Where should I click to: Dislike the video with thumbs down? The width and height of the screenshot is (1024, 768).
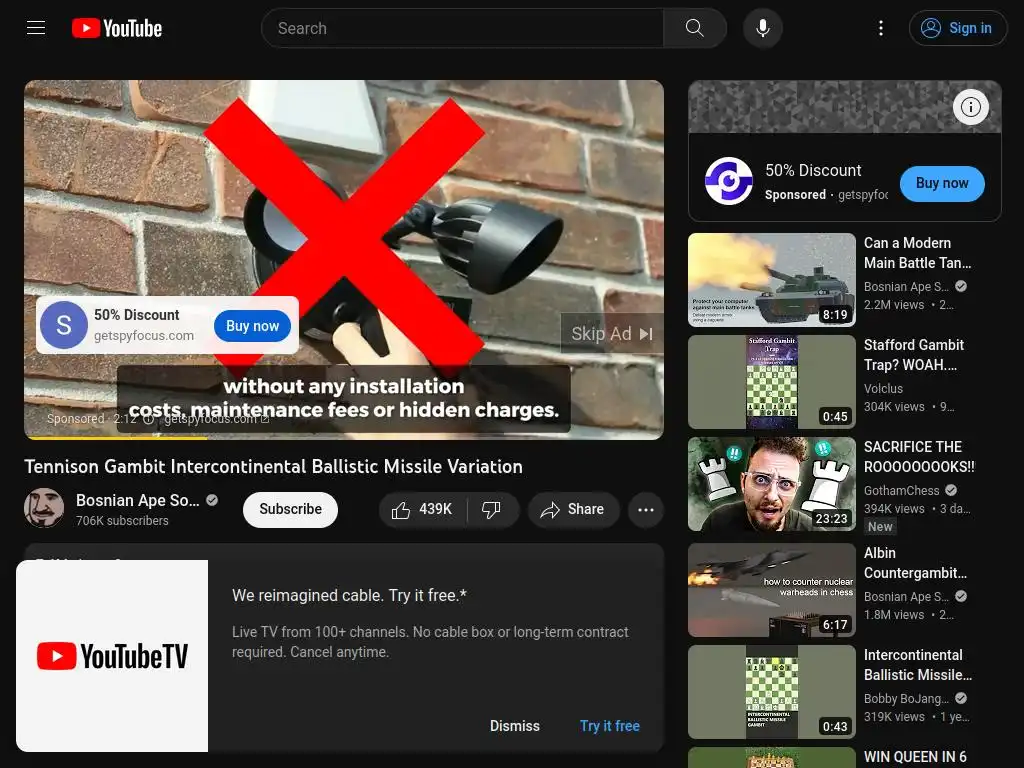pos(491,509)
